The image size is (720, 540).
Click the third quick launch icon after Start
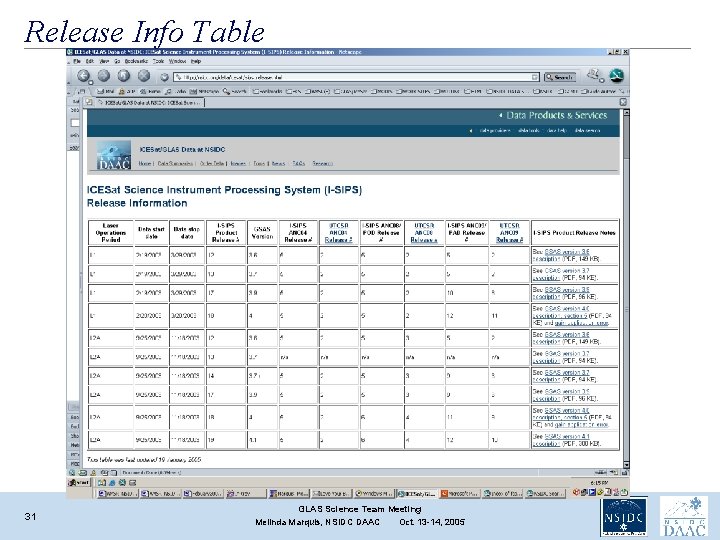click(122, 483)
